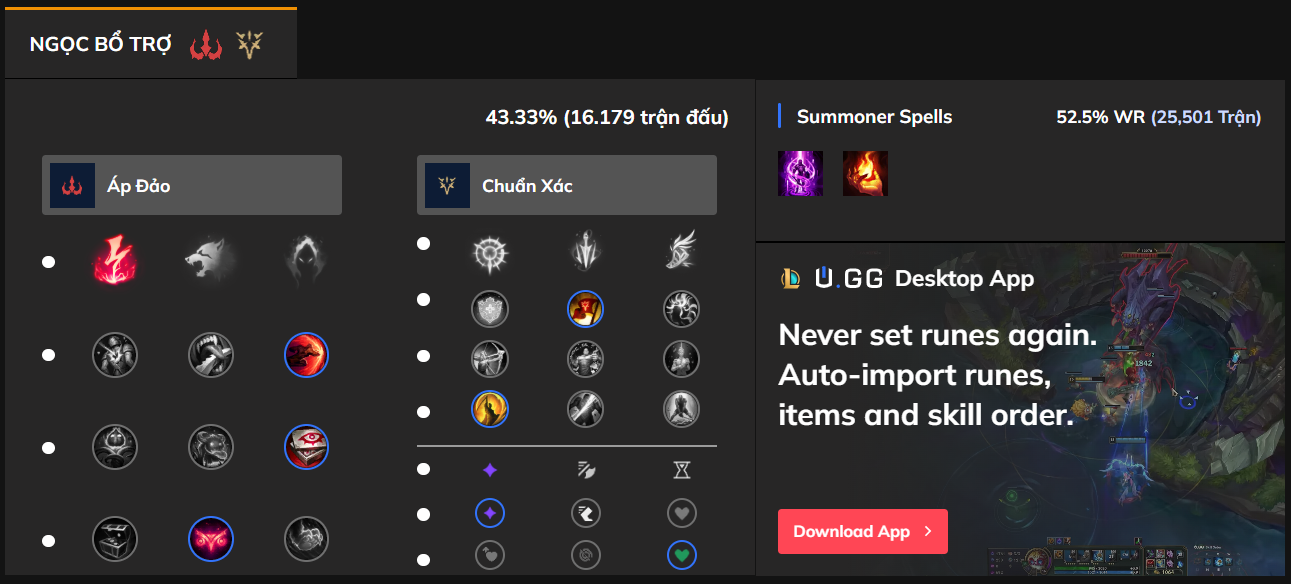This screenshot has height=584, width=1291.
Task: Select the Taste of Blood fanged mouth rune
Action: 210,354
